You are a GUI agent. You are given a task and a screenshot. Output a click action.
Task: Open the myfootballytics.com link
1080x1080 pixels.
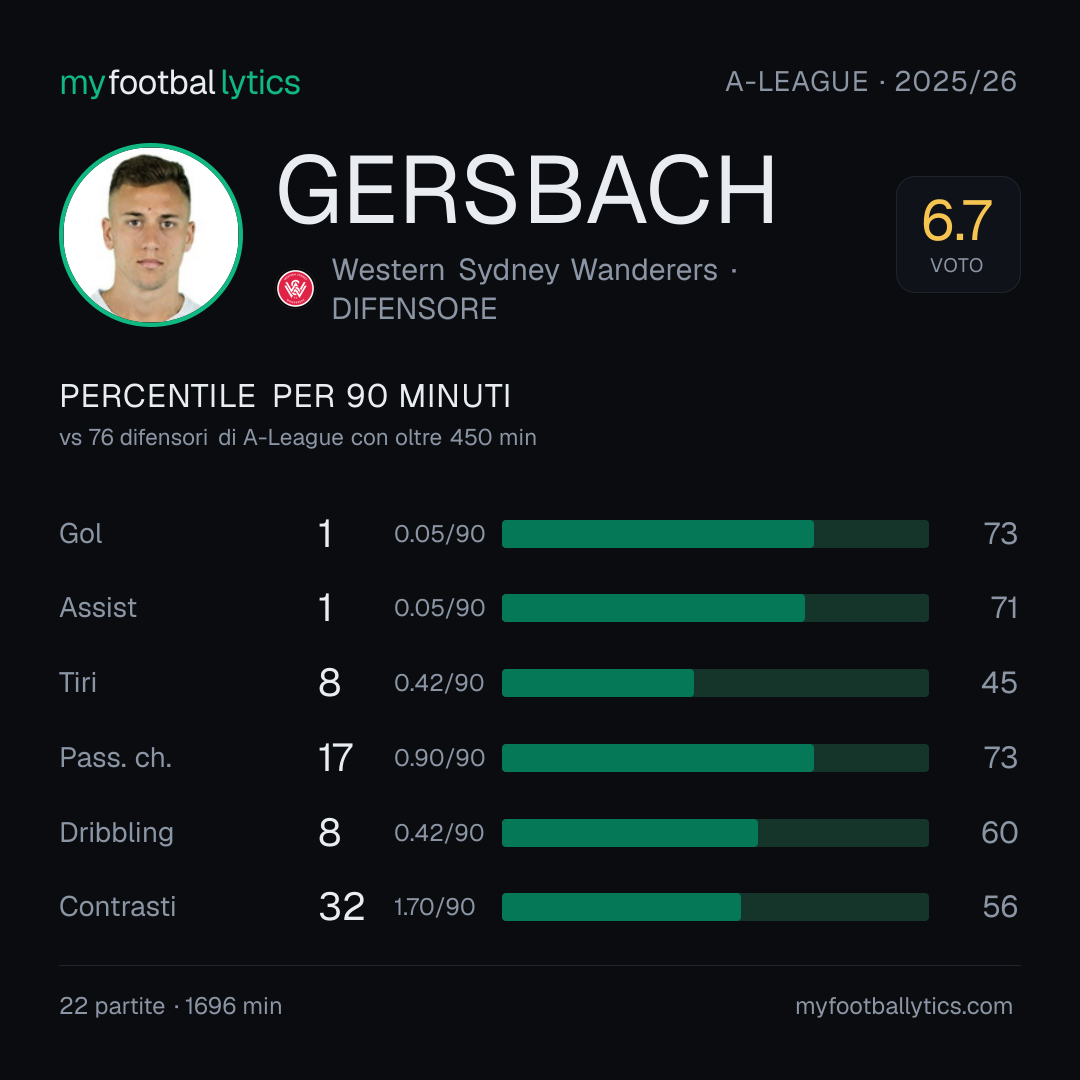click(904, 1006)
